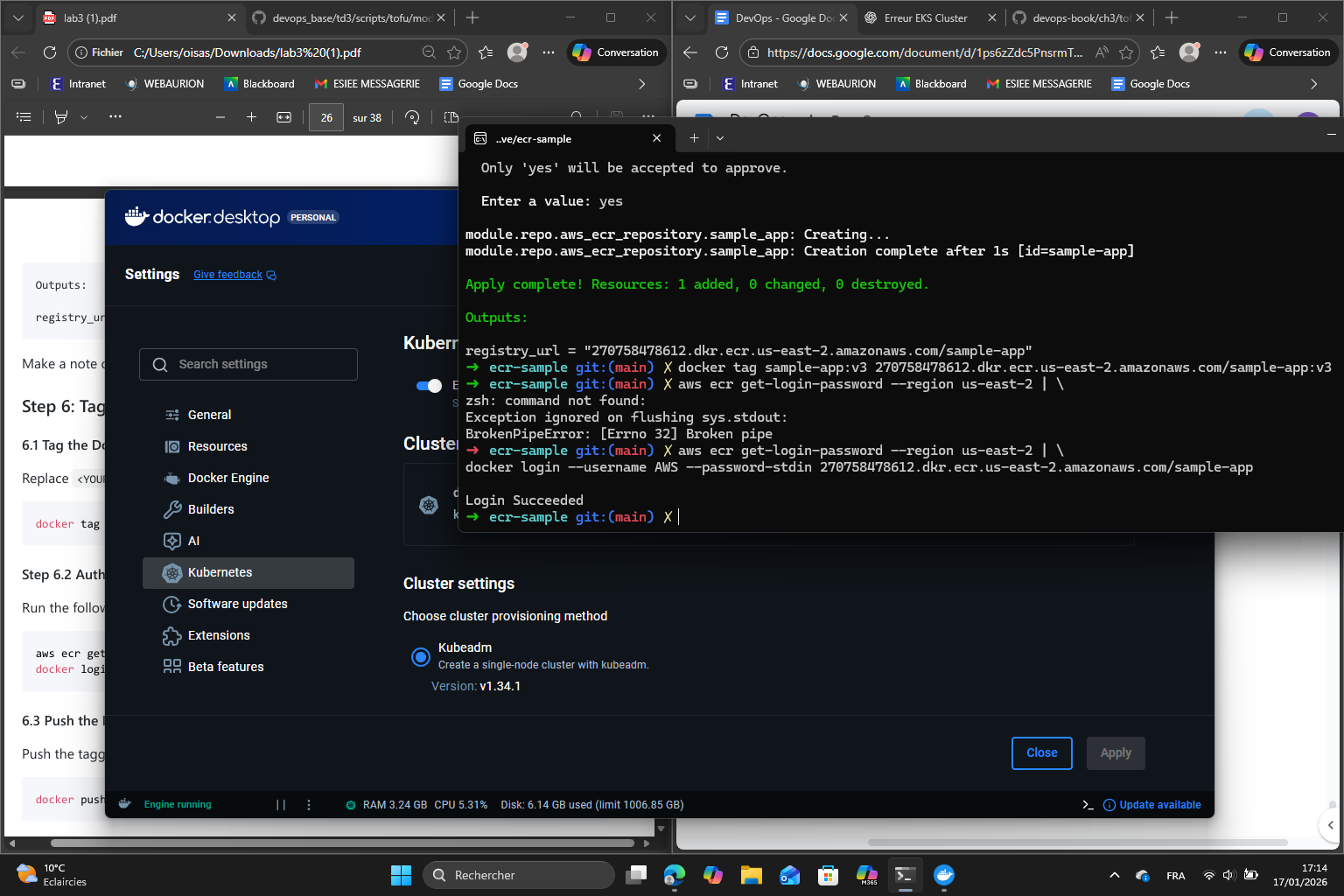This screenshot has width=1344, height=896.
Task: Open search in the PDF toolbar
Action: [577, 115]
